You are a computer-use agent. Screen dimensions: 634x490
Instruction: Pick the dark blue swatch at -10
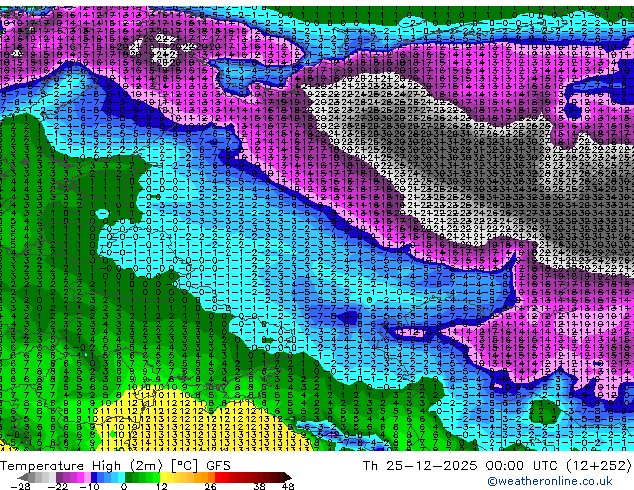94,477
